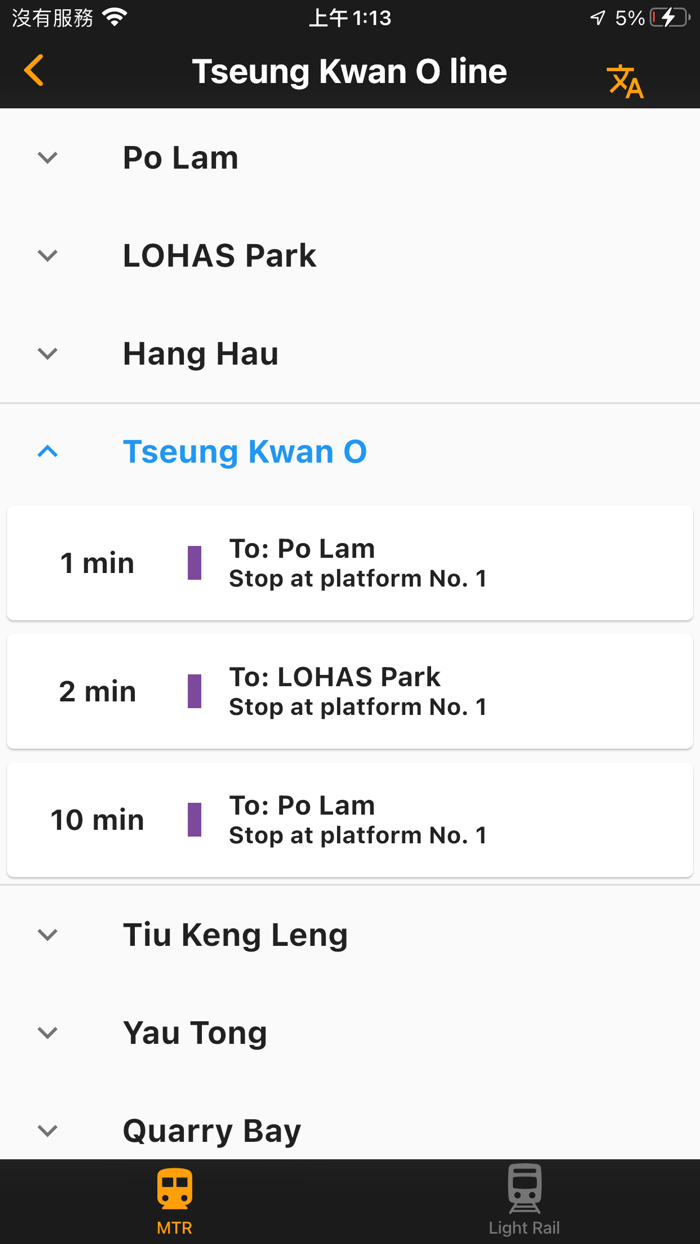This screenshot has width=700, height=1244.
Task: Switch to Light Rail using its icon
Action: click(524, 1190)
